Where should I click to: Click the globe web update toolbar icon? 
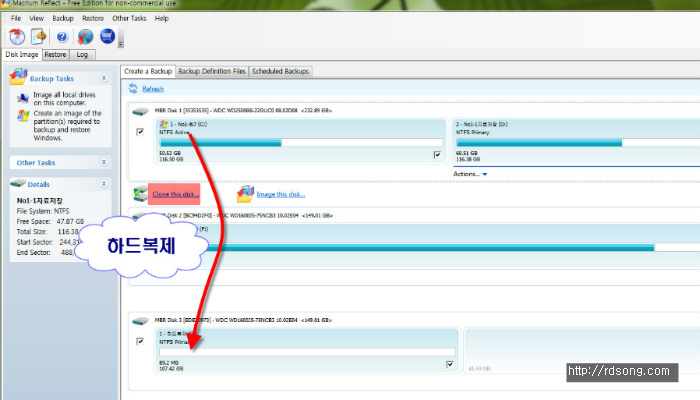86,37
